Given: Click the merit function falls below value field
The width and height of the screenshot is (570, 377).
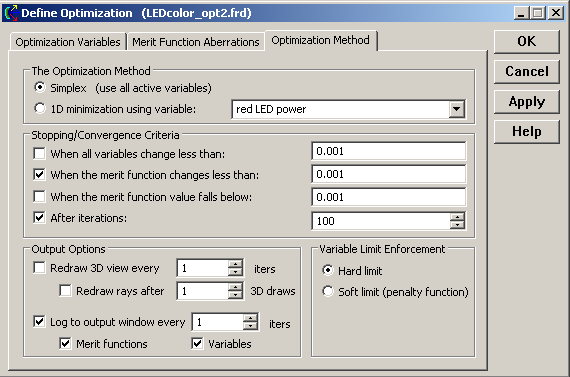Looking at the screenshot, I should coord(389,197).
